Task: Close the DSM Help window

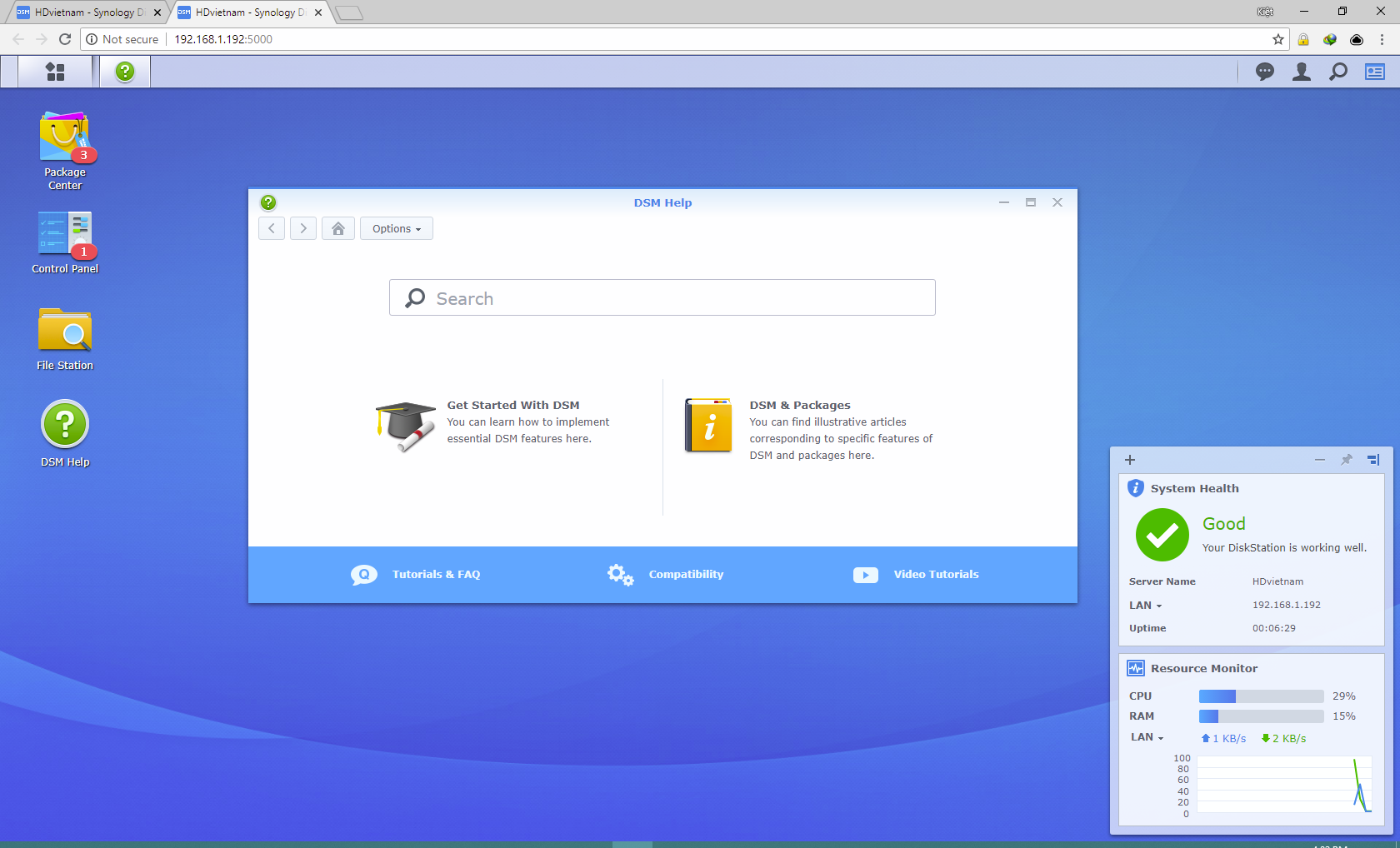Action: (x=1057, y=202)
